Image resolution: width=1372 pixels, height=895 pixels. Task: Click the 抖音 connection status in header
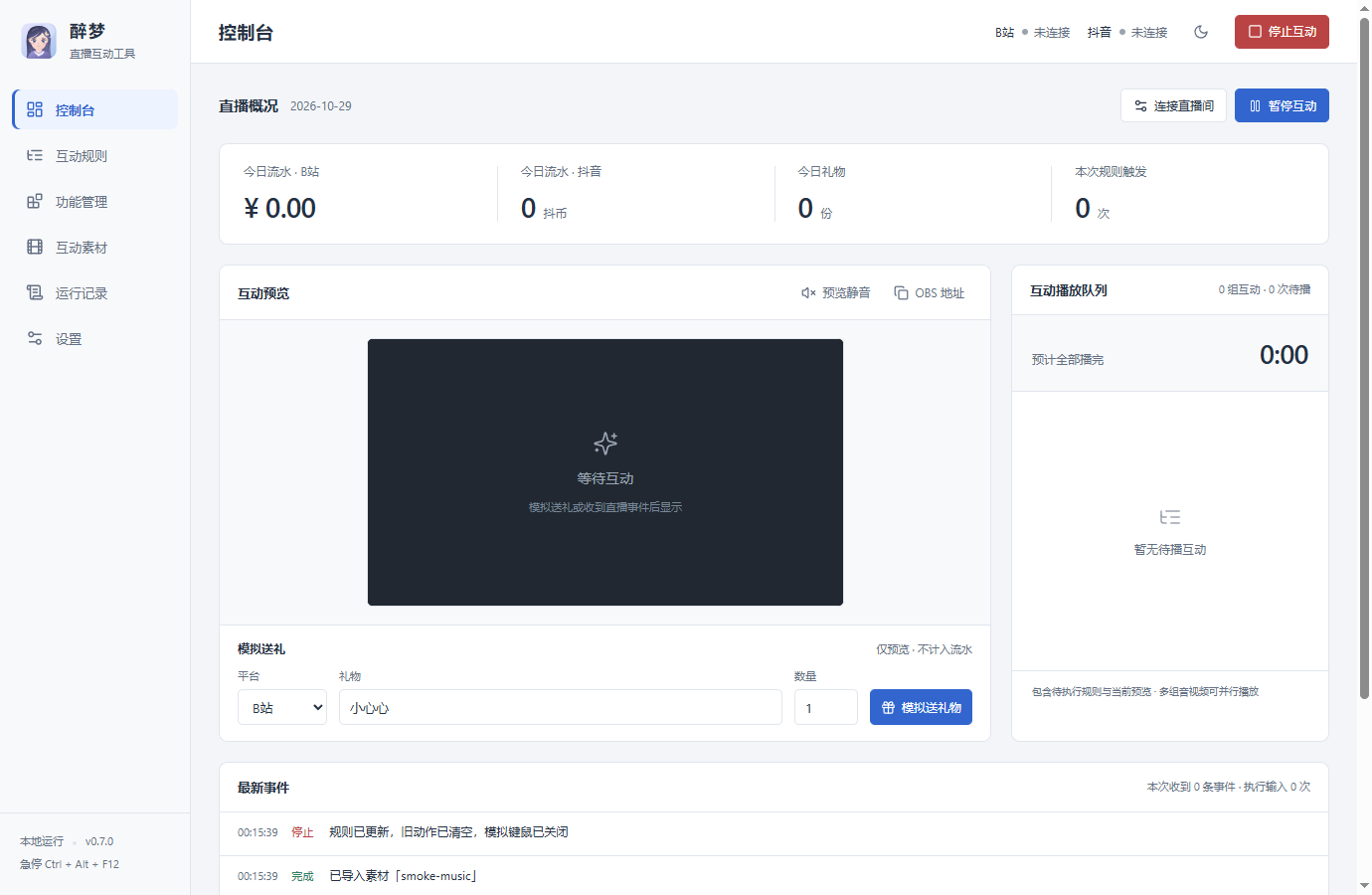[1127, 33]
